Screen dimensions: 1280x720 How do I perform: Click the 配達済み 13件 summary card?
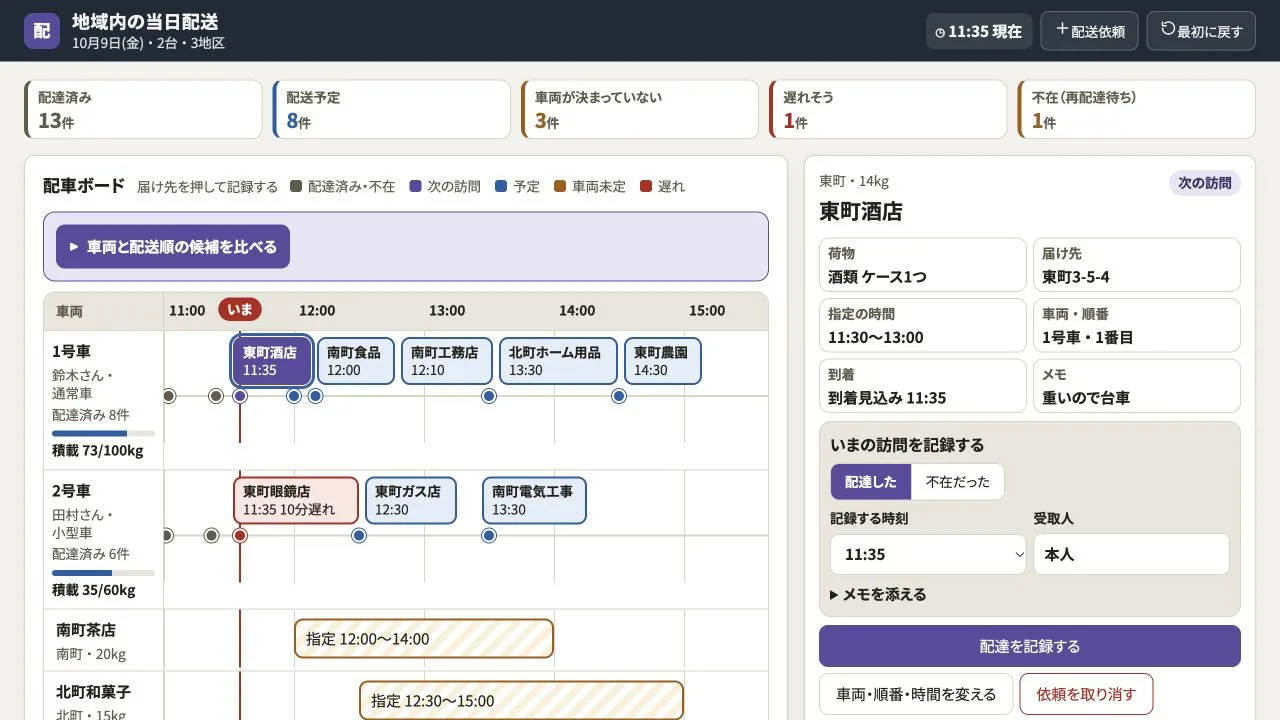point(143,110)
